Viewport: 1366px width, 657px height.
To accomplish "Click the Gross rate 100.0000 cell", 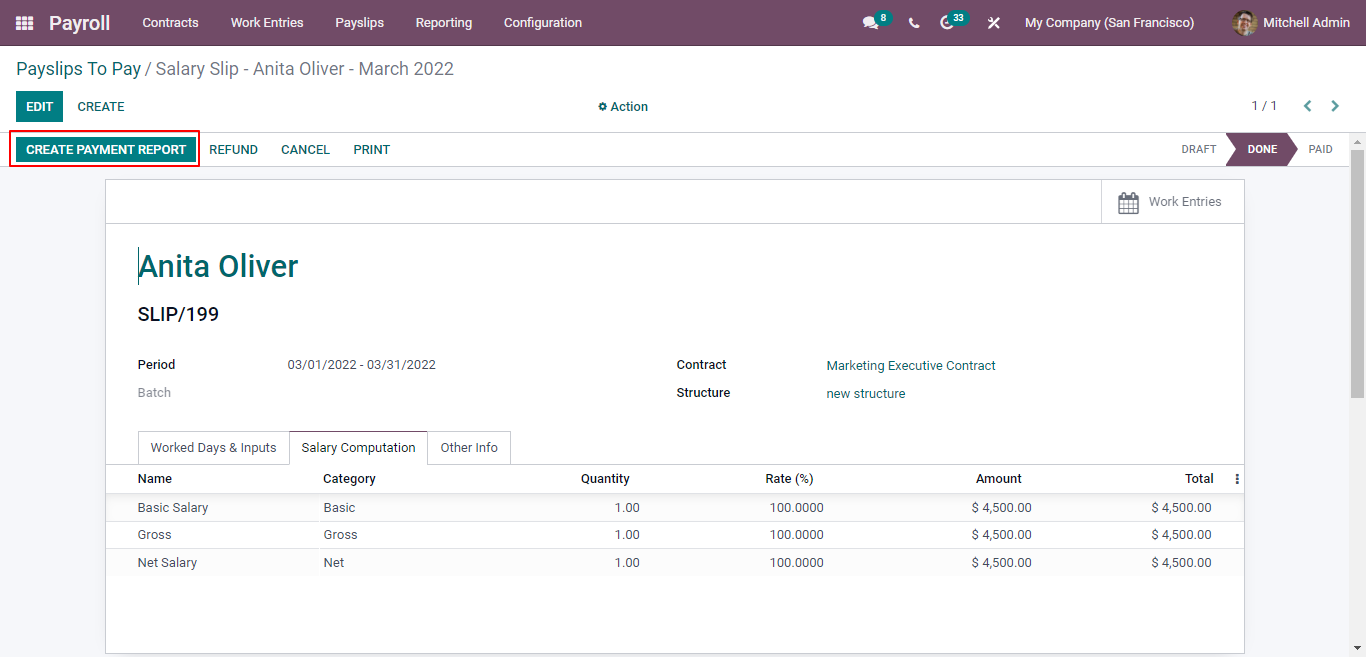I will [x=796, y=535].
